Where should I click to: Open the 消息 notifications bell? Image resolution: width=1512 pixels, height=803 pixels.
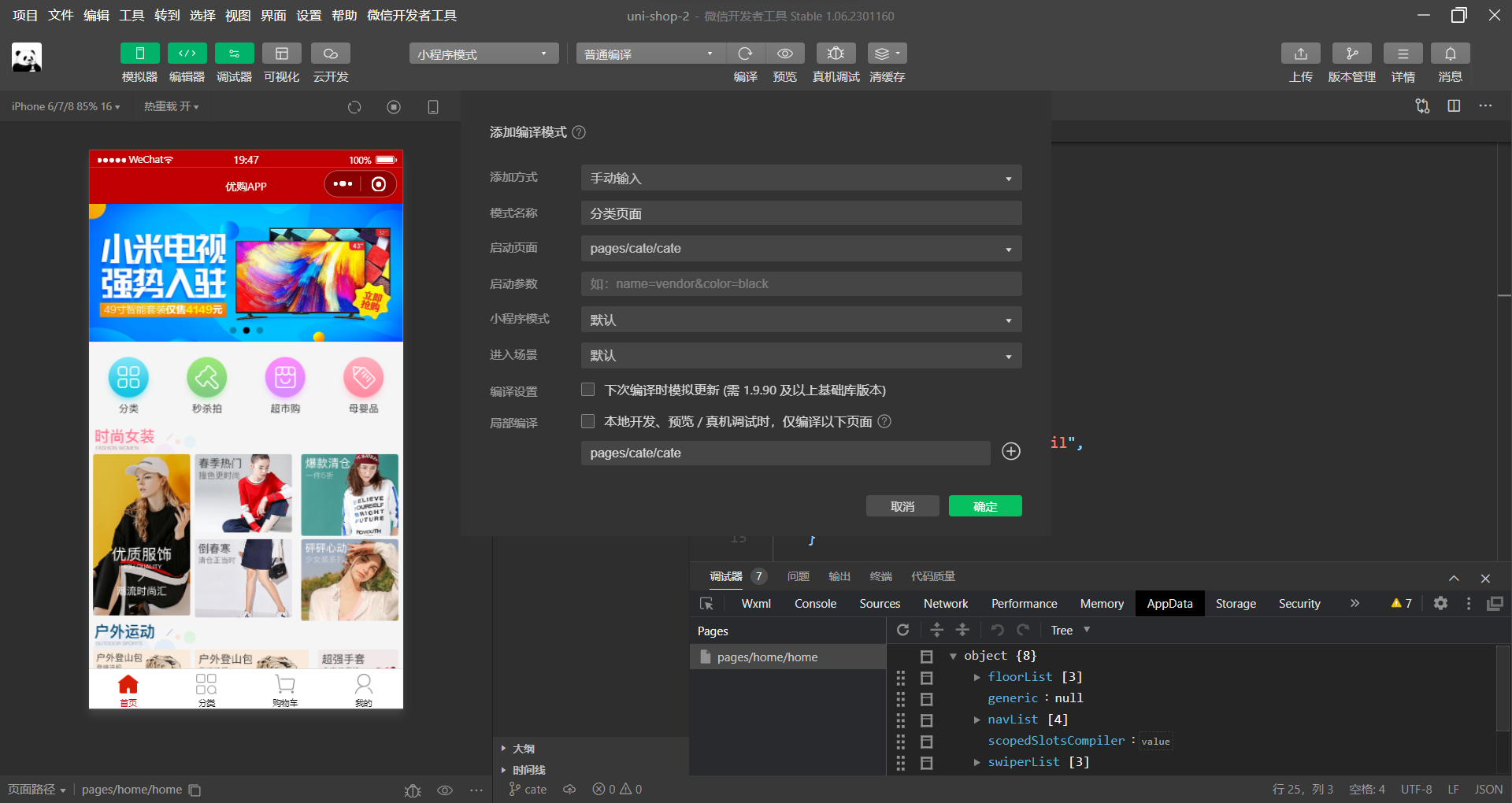tap(1451, 54)
